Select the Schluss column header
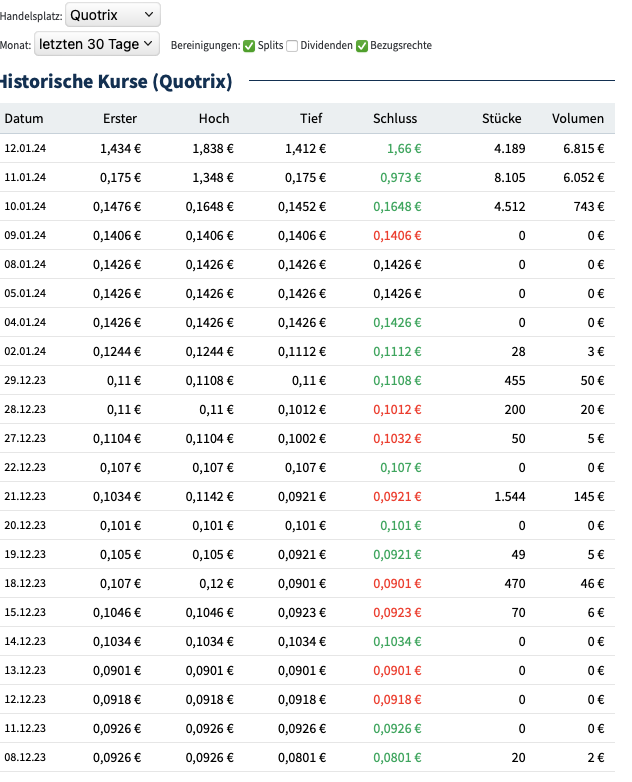The width and height of the screenshot is (632, 782). [x=395, y=118]
